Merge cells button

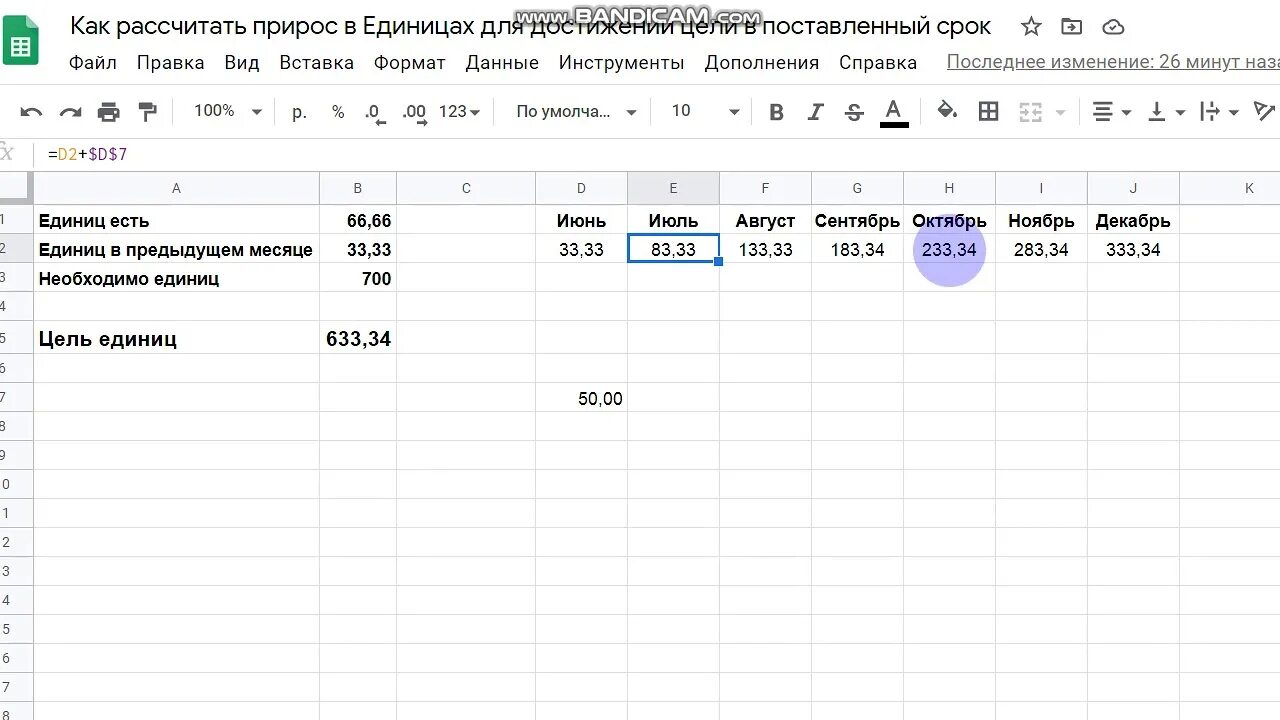pyautogui.click(x=1030, y=112)
